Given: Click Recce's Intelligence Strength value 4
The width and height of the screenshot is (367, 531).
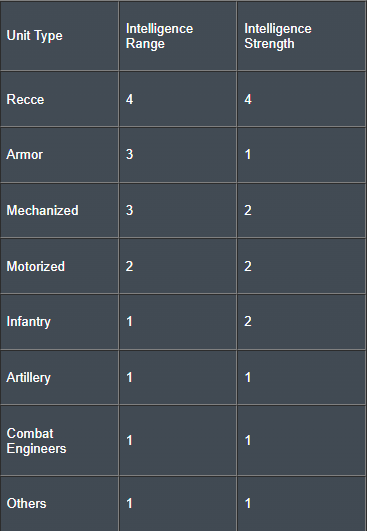Looking at the screenshot, I should (248, 99).
